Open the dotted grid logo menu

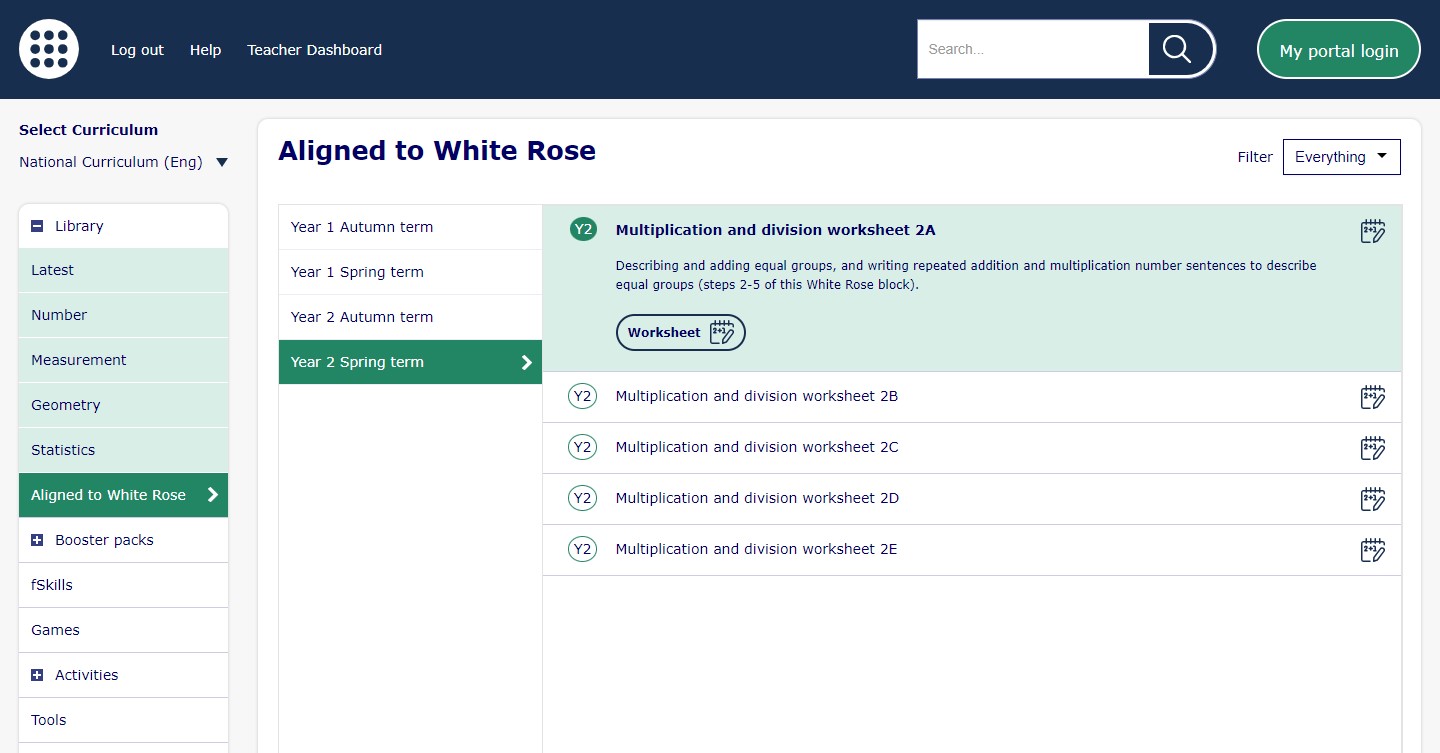[x=49, y=49]
